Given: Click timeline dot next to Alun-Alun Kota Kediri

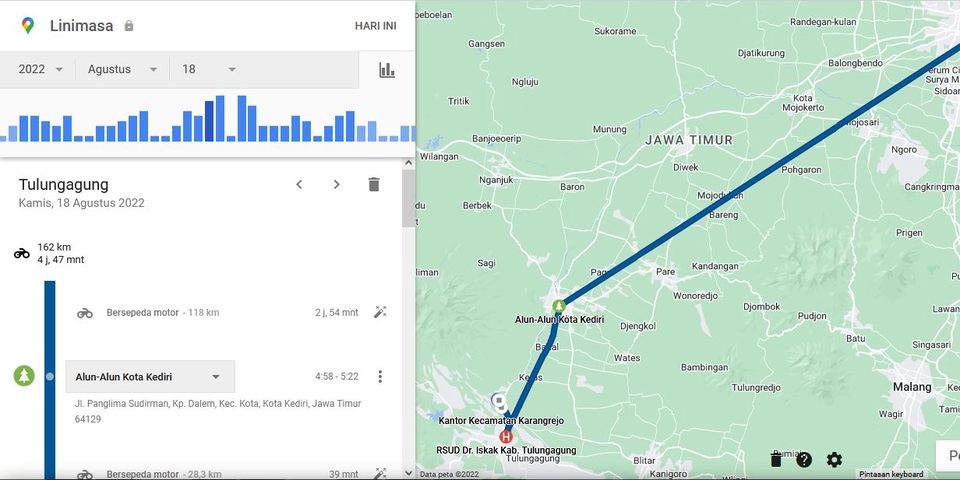Looking at the screenshot, I should coord(50,377).
